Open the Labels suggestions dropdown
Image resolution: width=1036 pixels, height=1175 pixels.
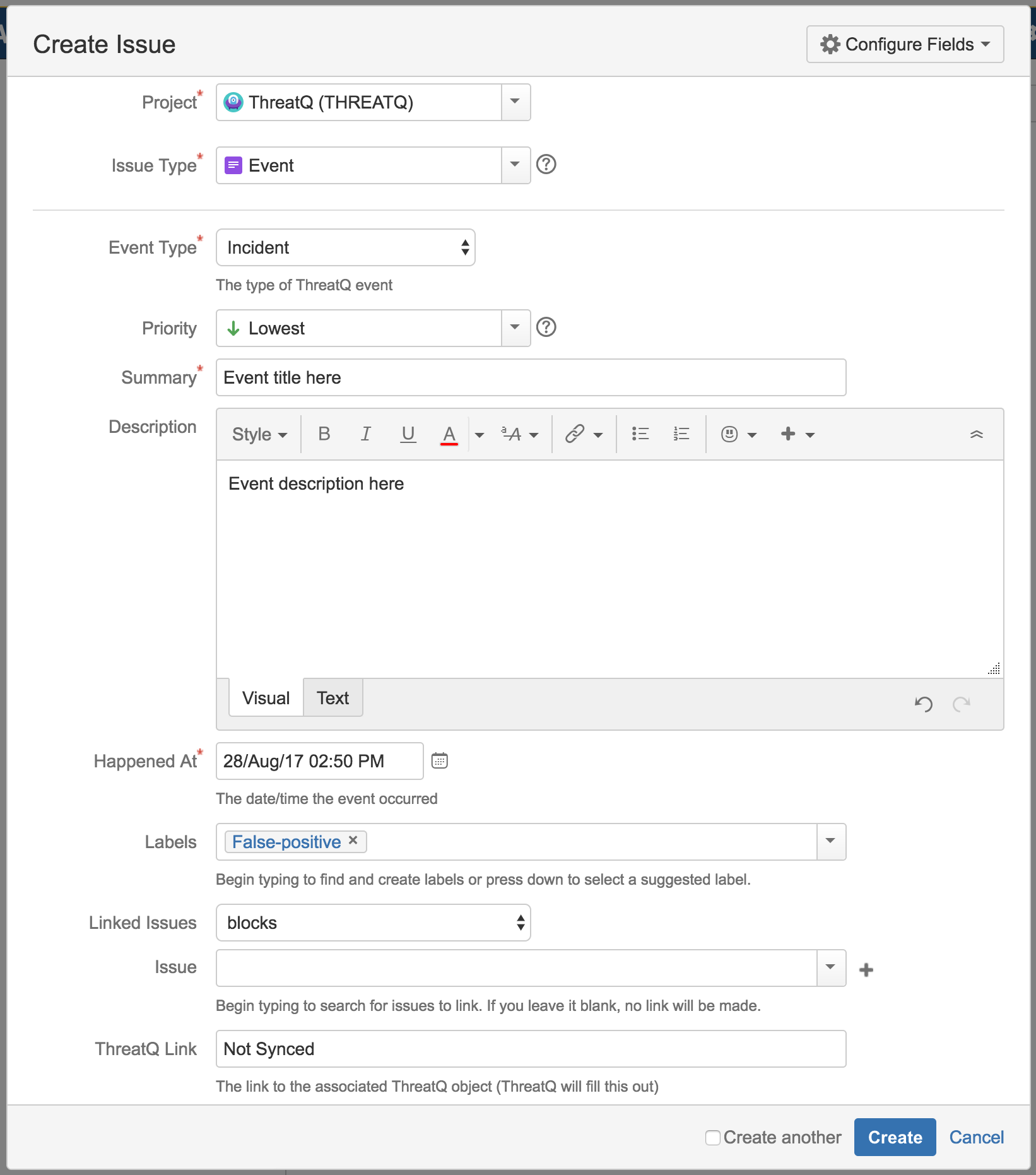coord(831,841)
